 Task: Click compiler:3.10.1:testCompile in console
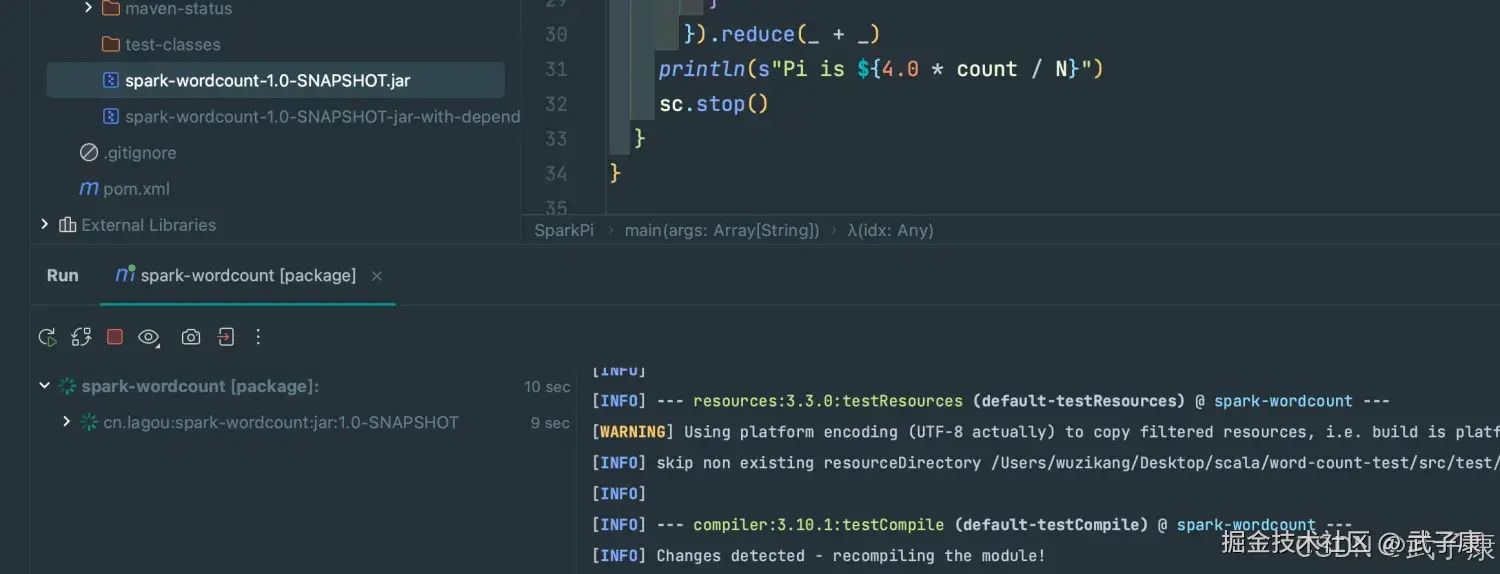tap(818, 525)
